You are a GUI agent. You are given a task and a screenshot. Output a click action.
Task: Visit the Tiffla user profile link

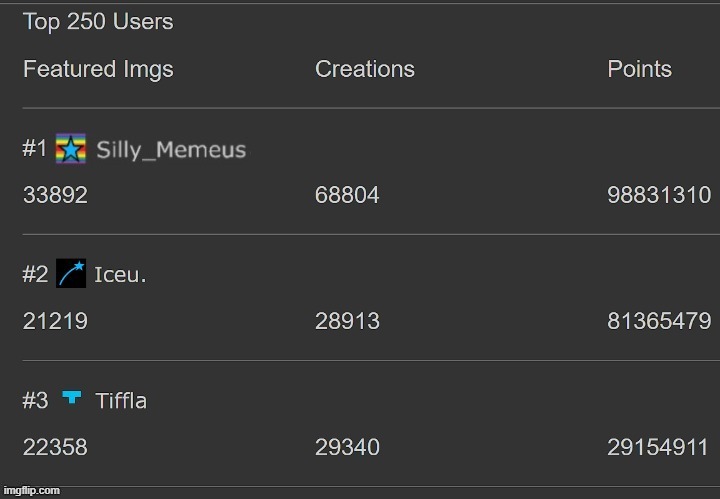121,400
